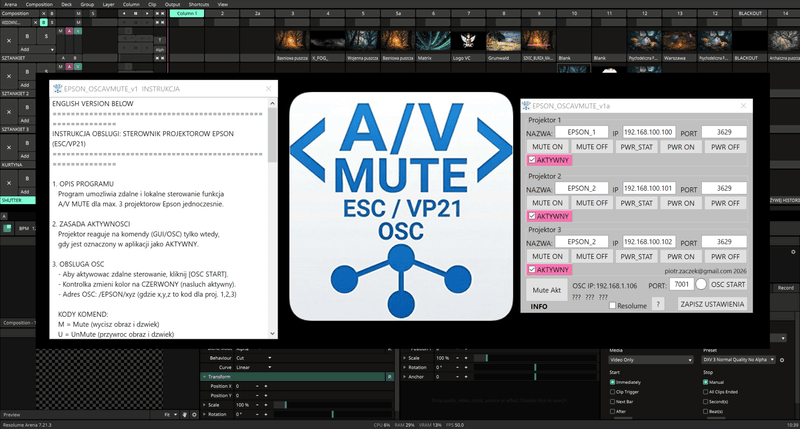Click the OSC START button

[x=728, y=285]
